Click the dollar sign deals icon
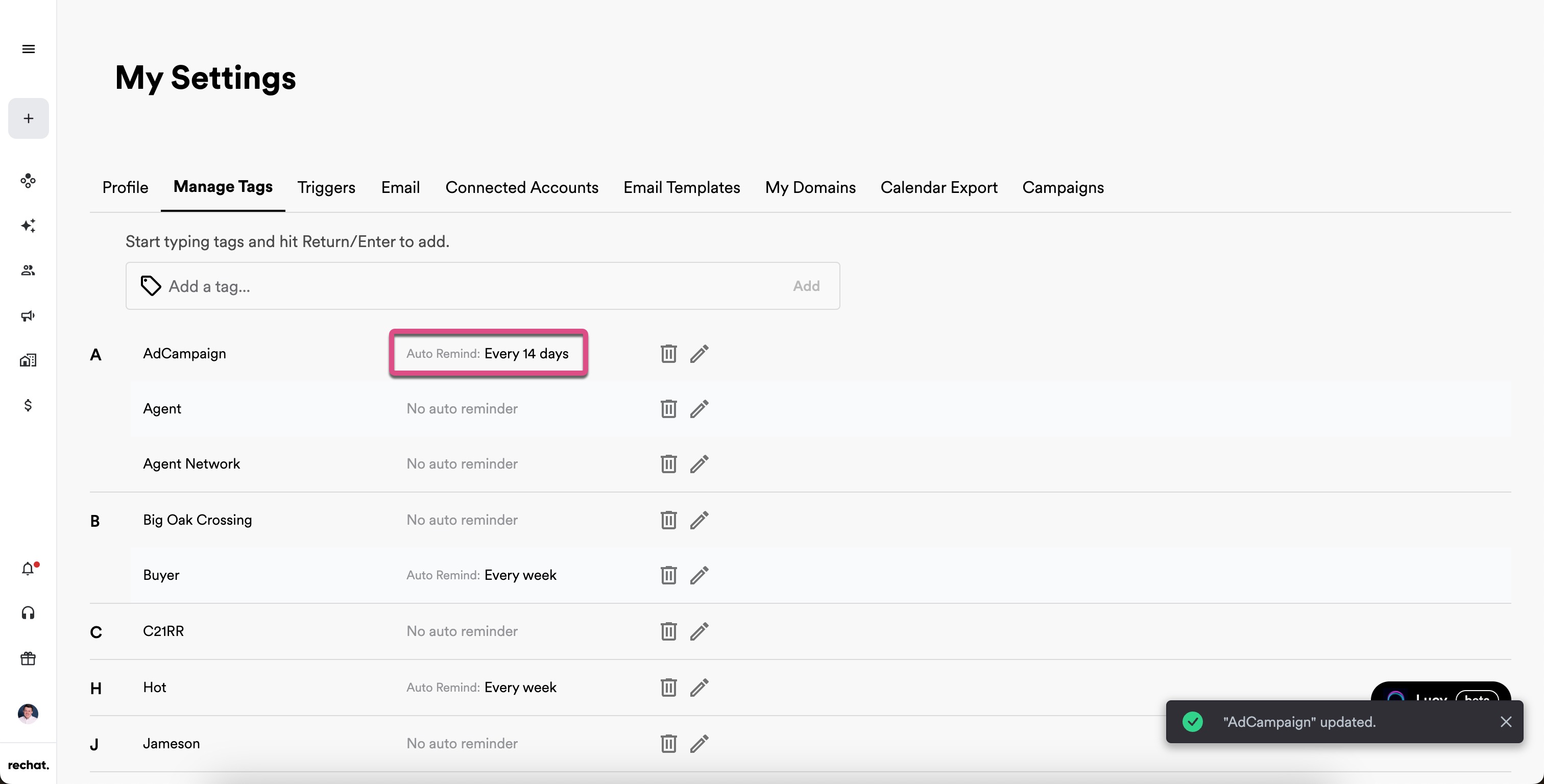The height and width of the screenshot is (784, 1544). 28,405
